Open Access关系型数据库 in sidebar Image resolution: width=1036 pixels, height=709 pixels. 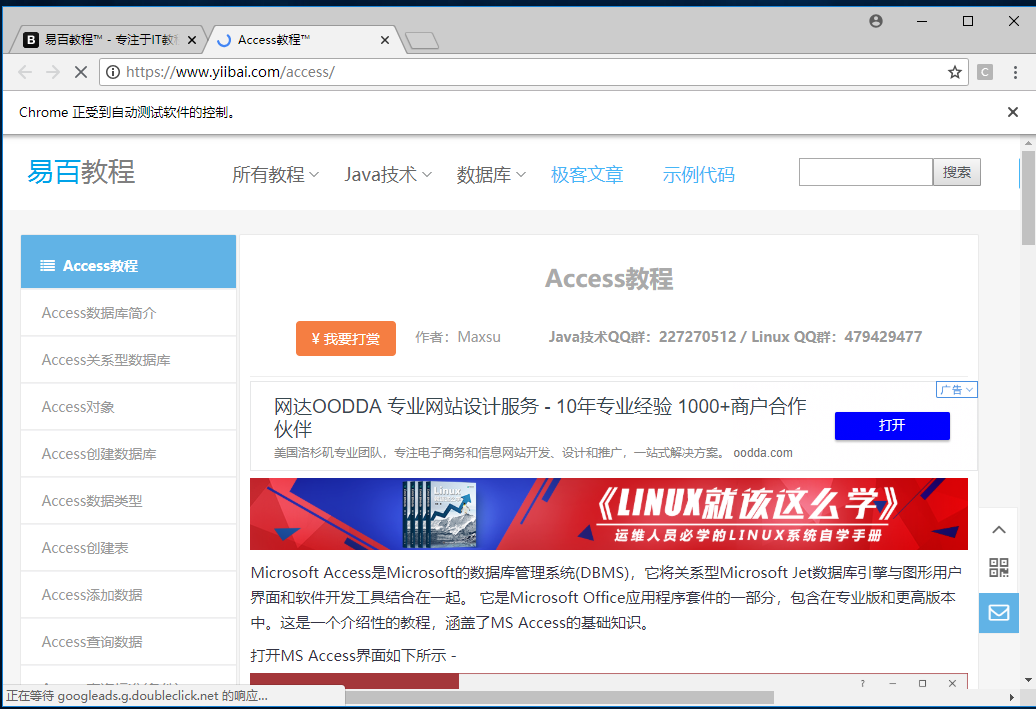128,359
